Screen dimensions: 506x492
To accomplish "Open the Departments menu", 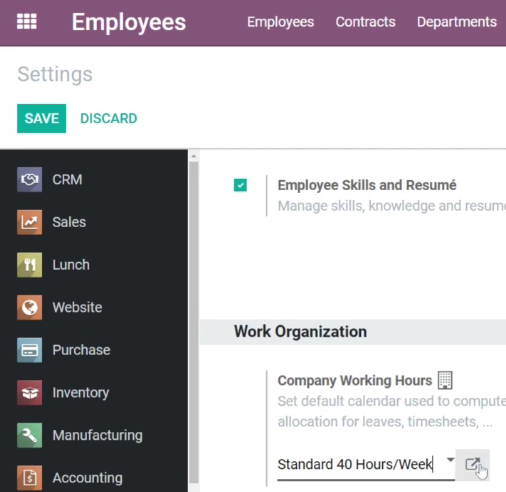I will [457, 22].
